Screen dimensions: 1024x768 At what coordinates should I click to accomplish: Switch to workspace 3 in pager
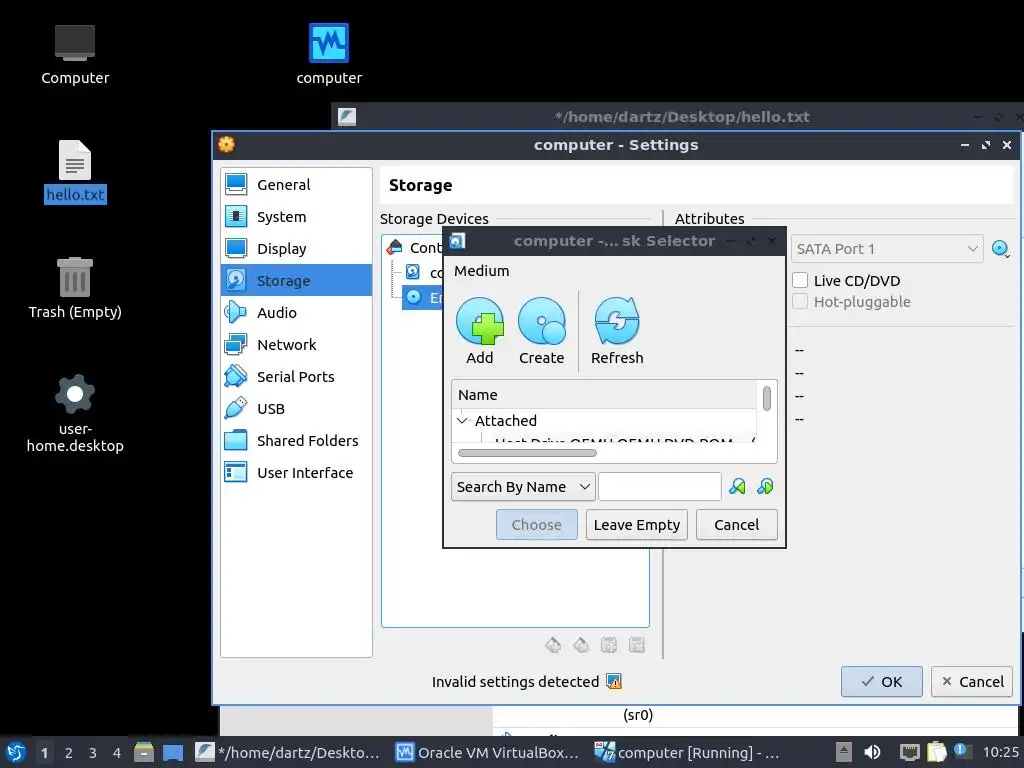pos(93,753)
